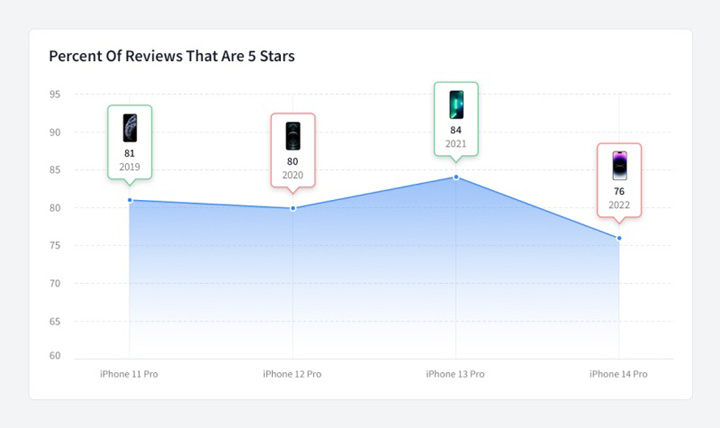Click the 2022 year label in tooltip
720x428 pixels.
tap(619, 204)
